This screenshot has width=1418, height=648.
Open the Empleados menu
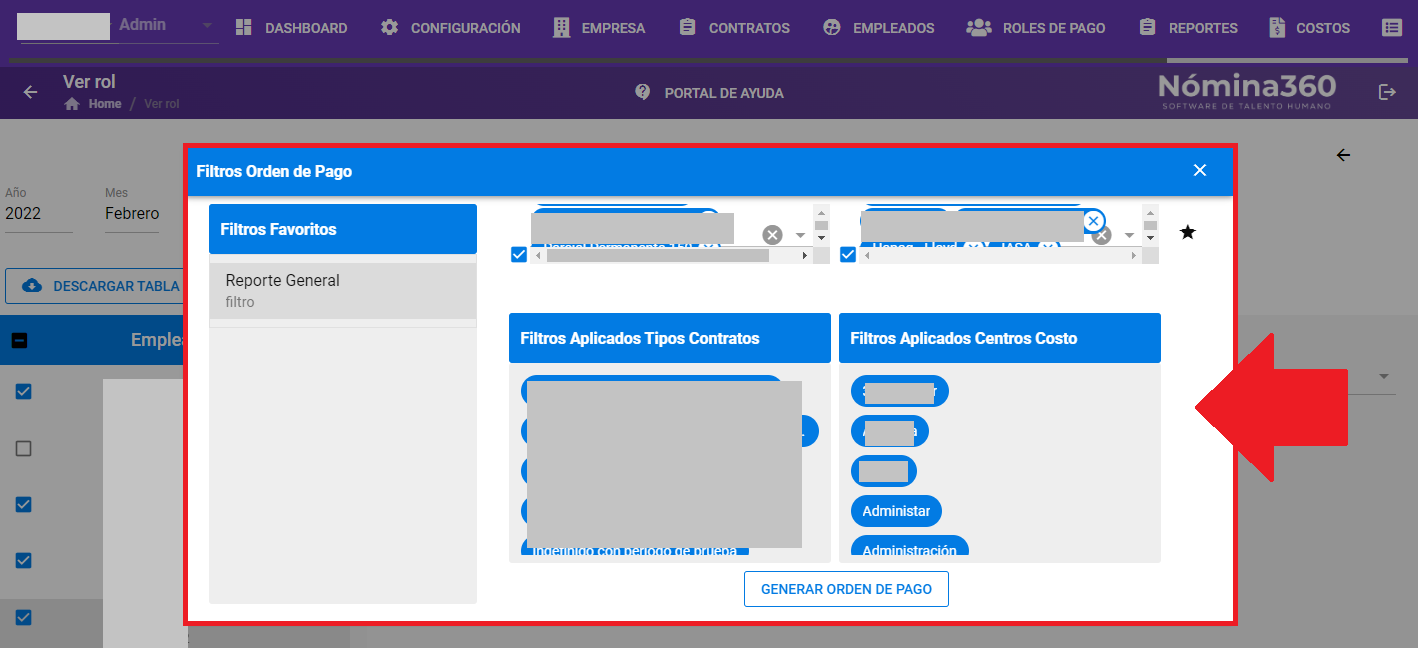[878, 28]
